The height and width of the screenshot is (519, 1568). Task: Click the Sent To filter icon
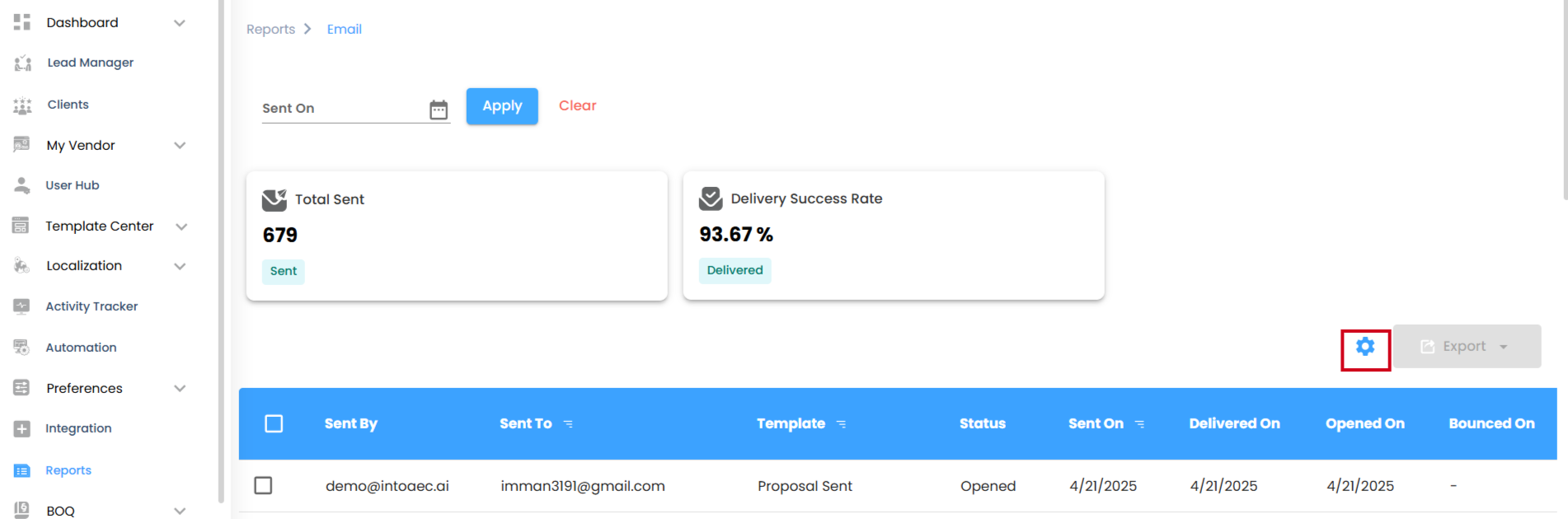click(568, 423)
